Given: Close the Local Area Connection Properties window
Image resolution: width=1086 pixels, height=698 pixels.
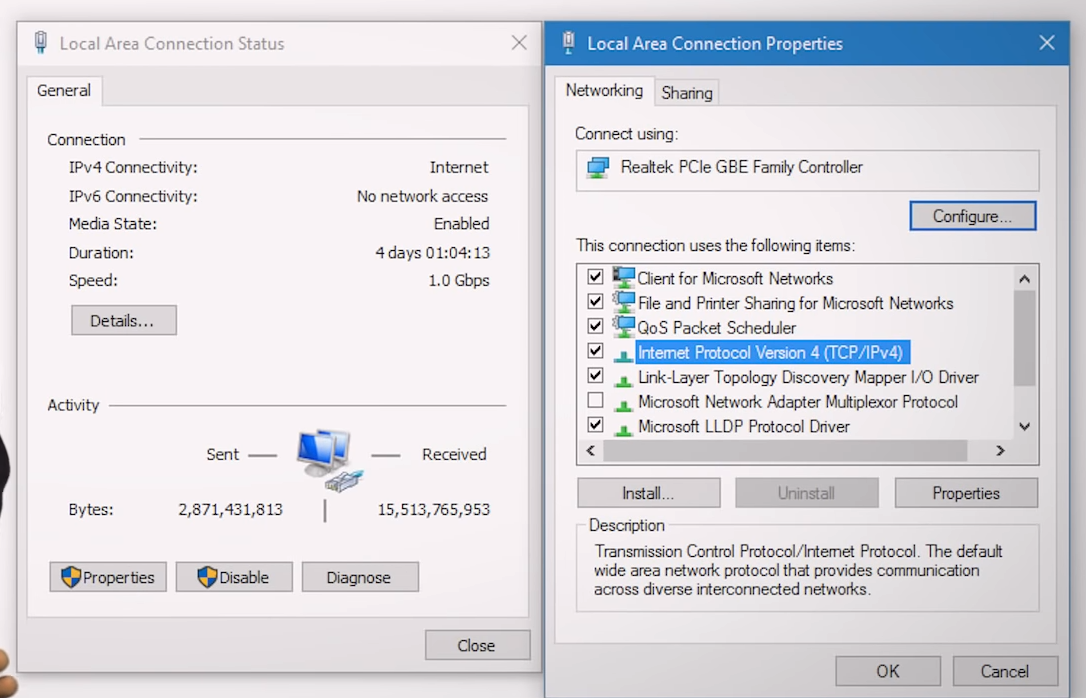Looking at the screenshot, I should [1047, 43].
